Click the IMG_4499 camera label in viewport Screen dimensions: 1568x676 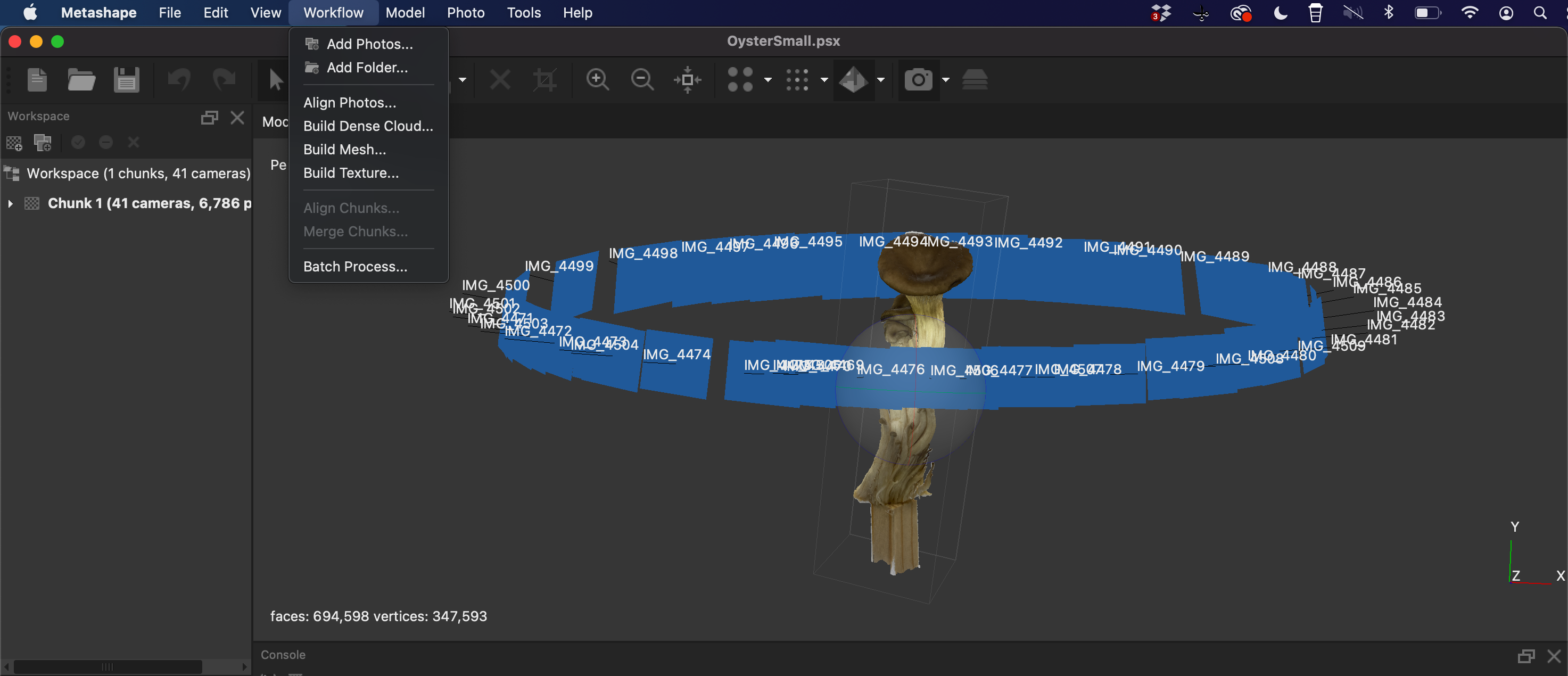click(559, 266)
